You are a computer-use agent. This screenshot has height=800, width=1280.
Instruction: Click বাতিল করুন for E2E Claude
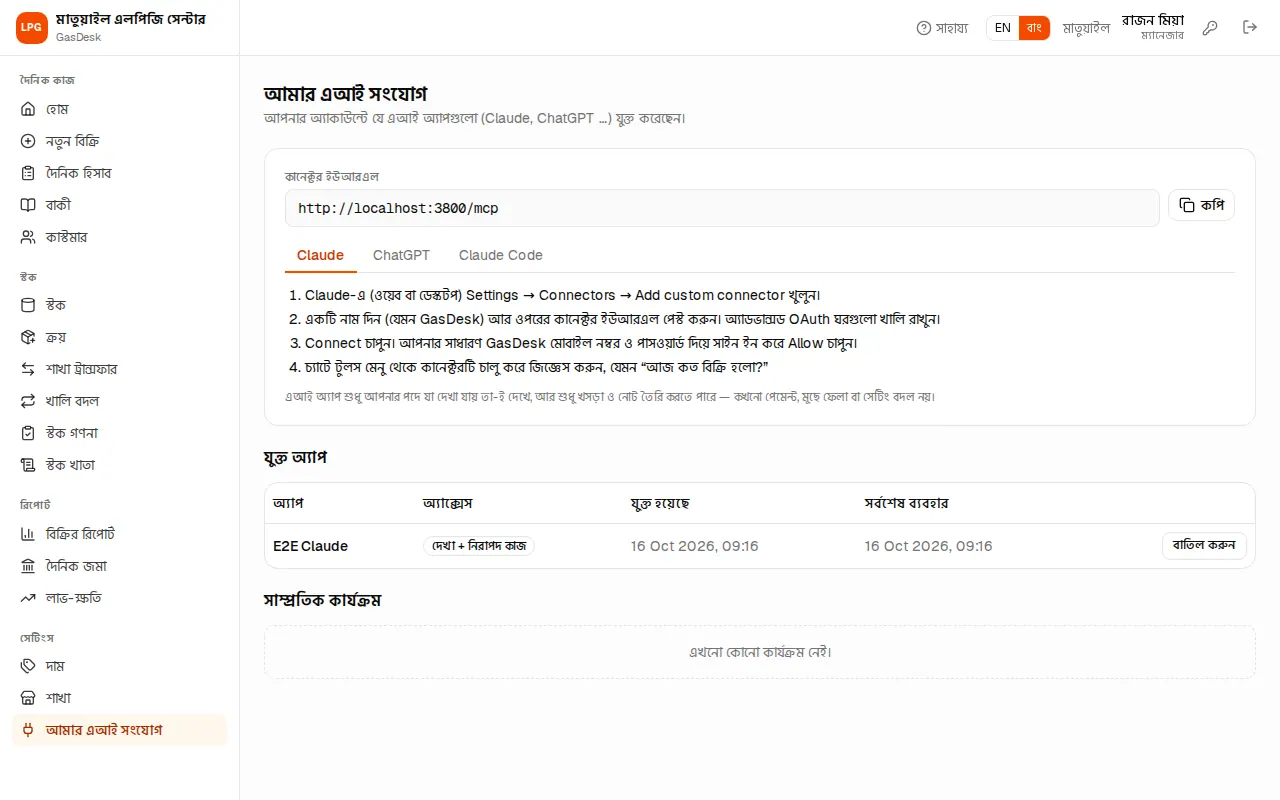1204,546
